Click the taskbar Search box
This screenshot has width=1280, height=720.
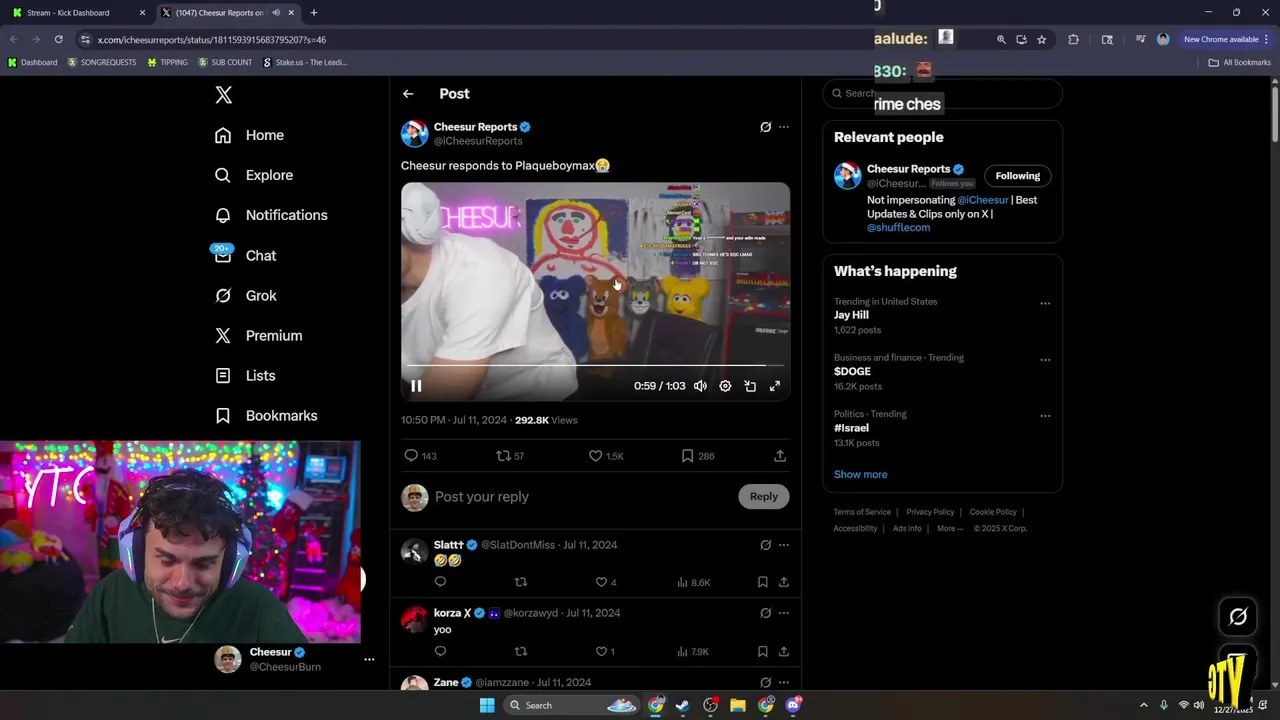point(571,706)
